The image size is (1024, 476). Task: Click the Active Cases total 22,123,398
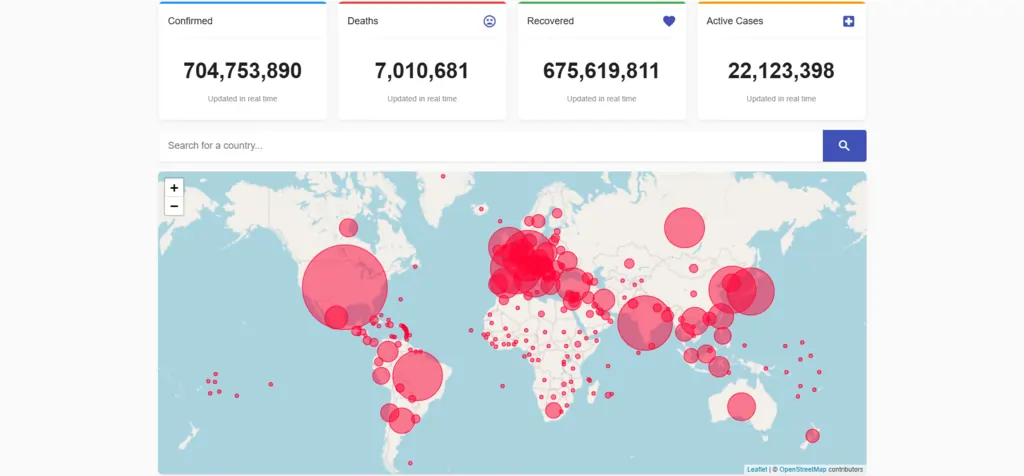pyautogui.click(x=781, y=71)
